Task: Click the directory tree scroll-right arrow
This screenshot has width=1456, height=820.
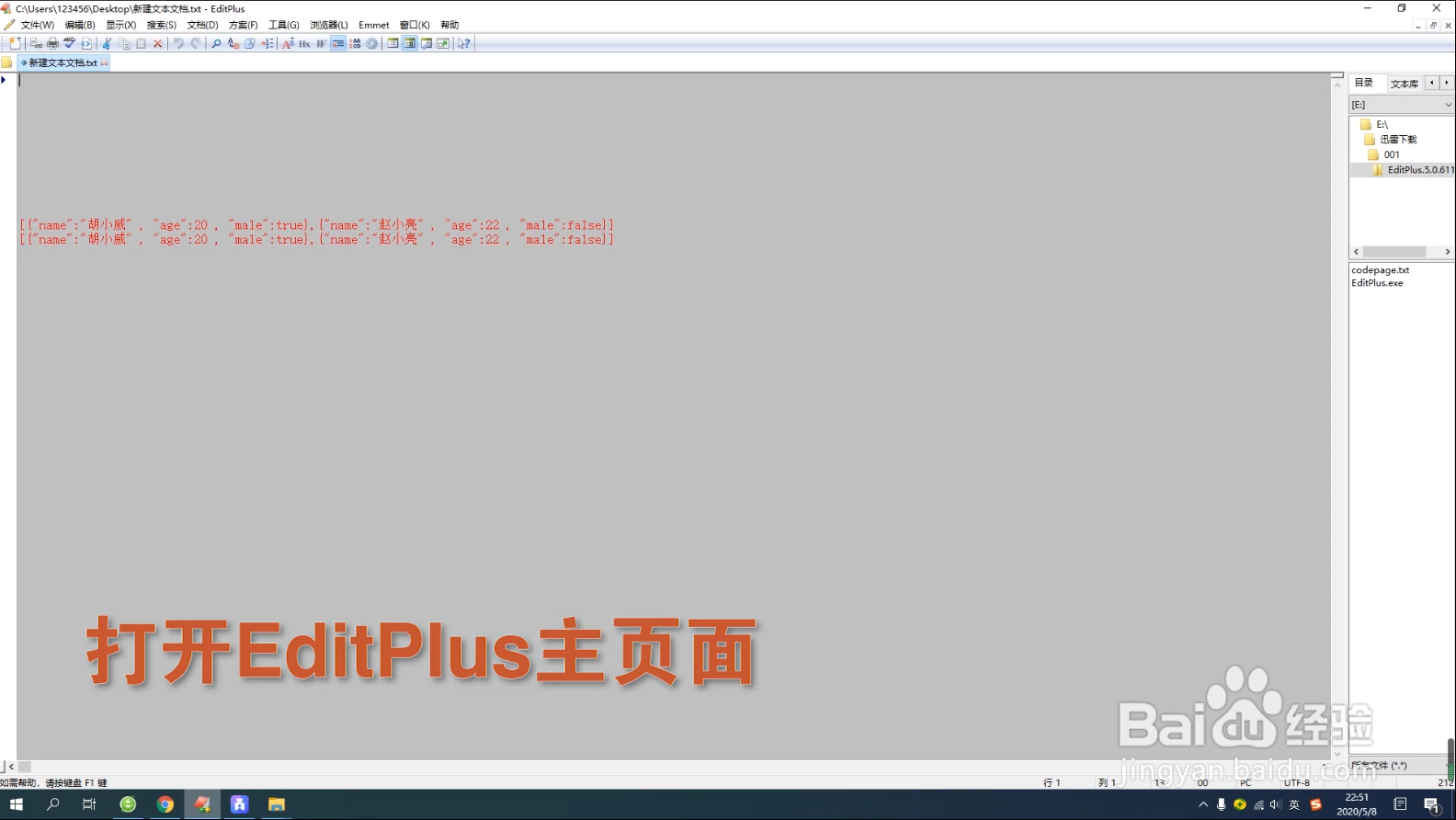Action: point(1448,252)
